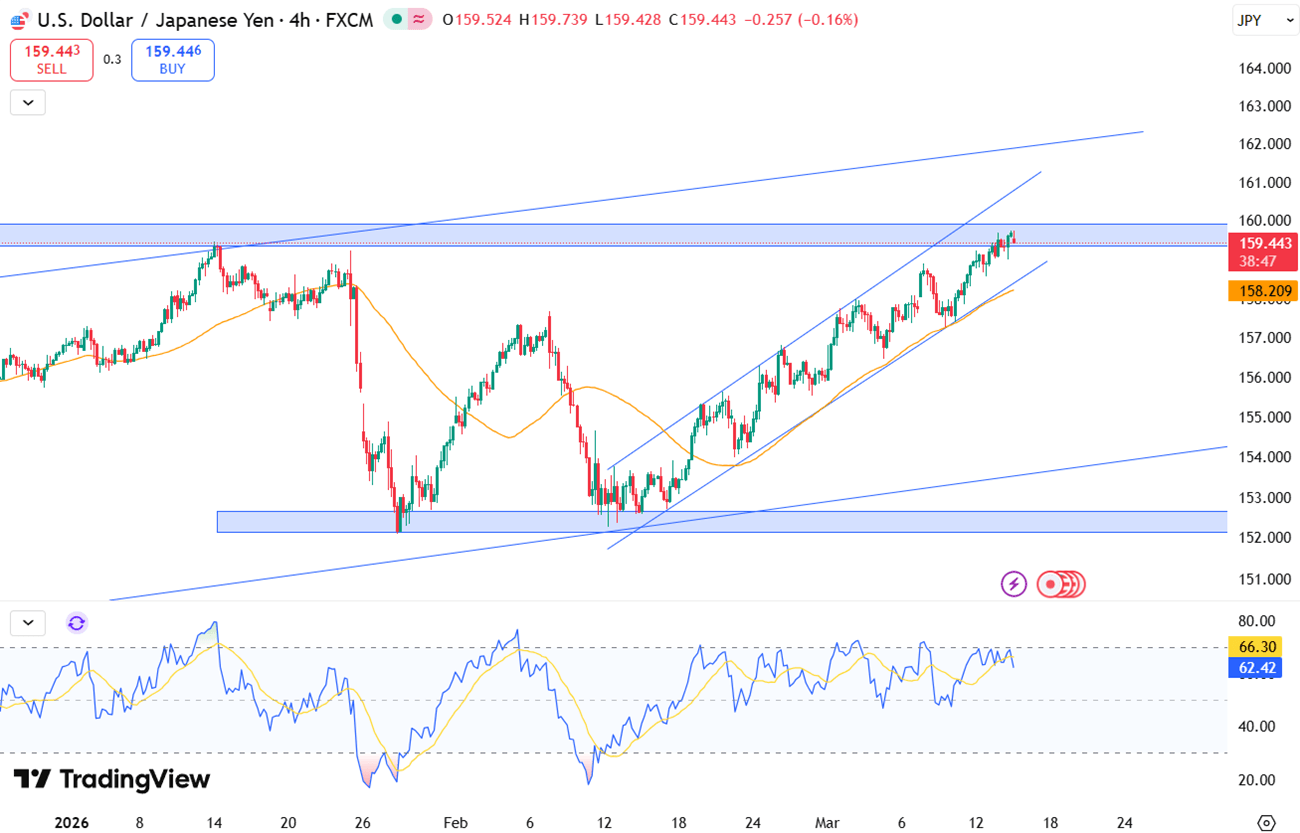
Task: Click the Feb marker on the time axis
Action: [x=455, y=823]
